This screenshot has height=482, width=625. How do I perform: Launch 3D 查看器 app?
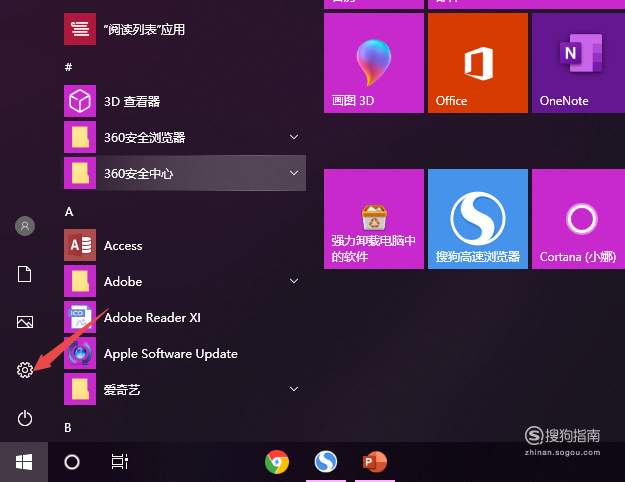185,101
